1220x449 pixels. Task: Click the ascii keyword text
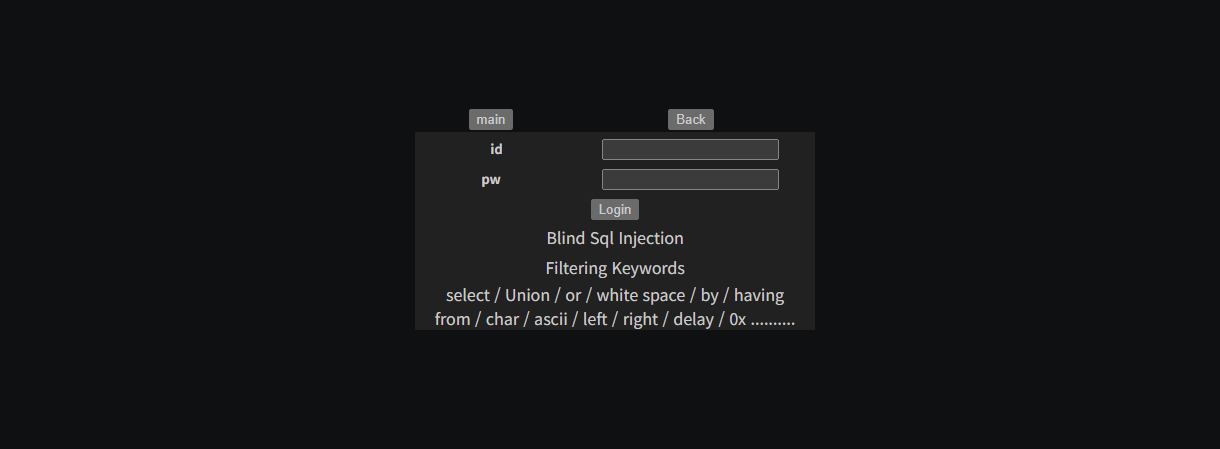click(x=551, y=320)
